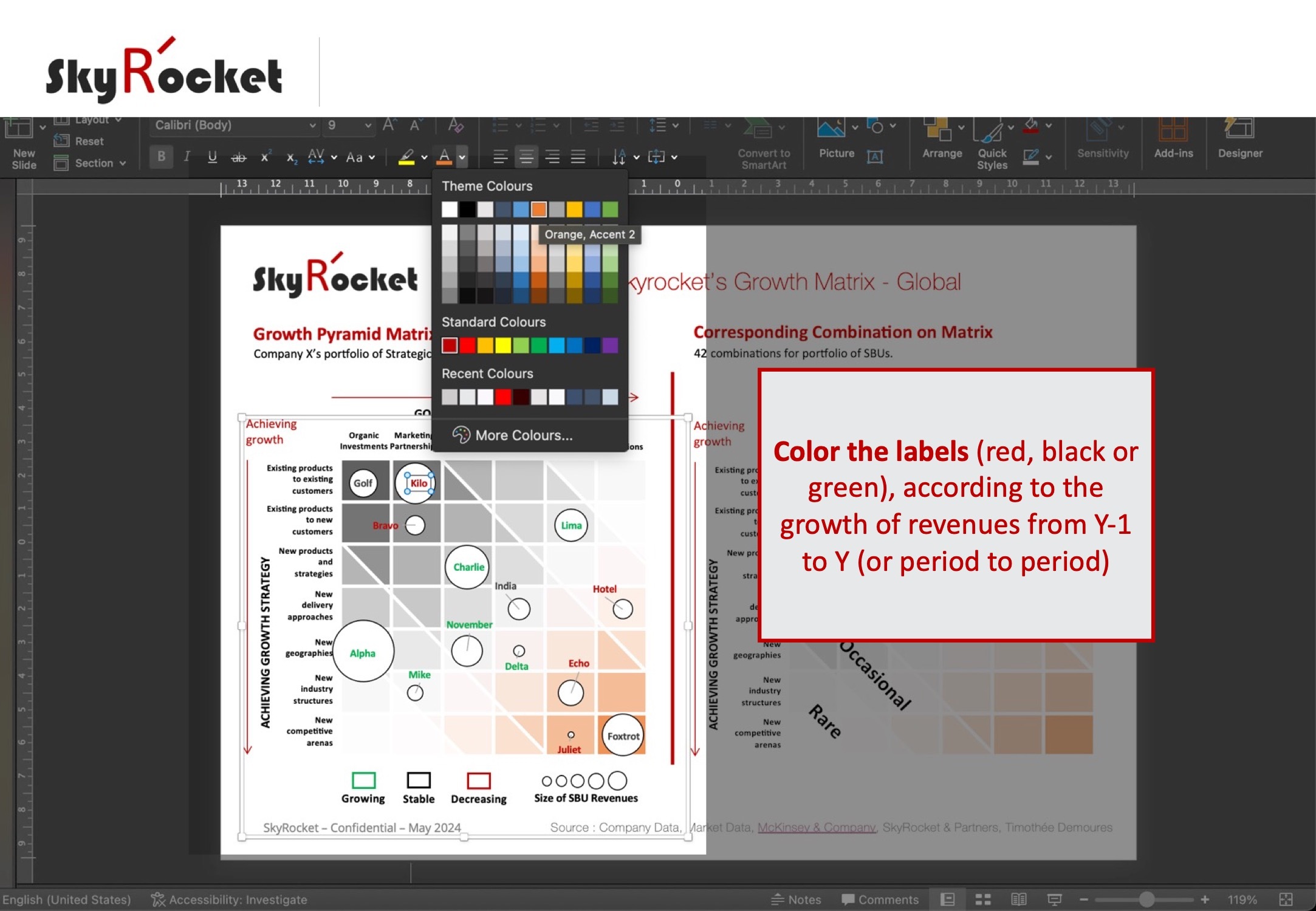The image size is (1316, 911).
Task: Increase the font size
Action: pyautogui.click(x=389, y=125)
